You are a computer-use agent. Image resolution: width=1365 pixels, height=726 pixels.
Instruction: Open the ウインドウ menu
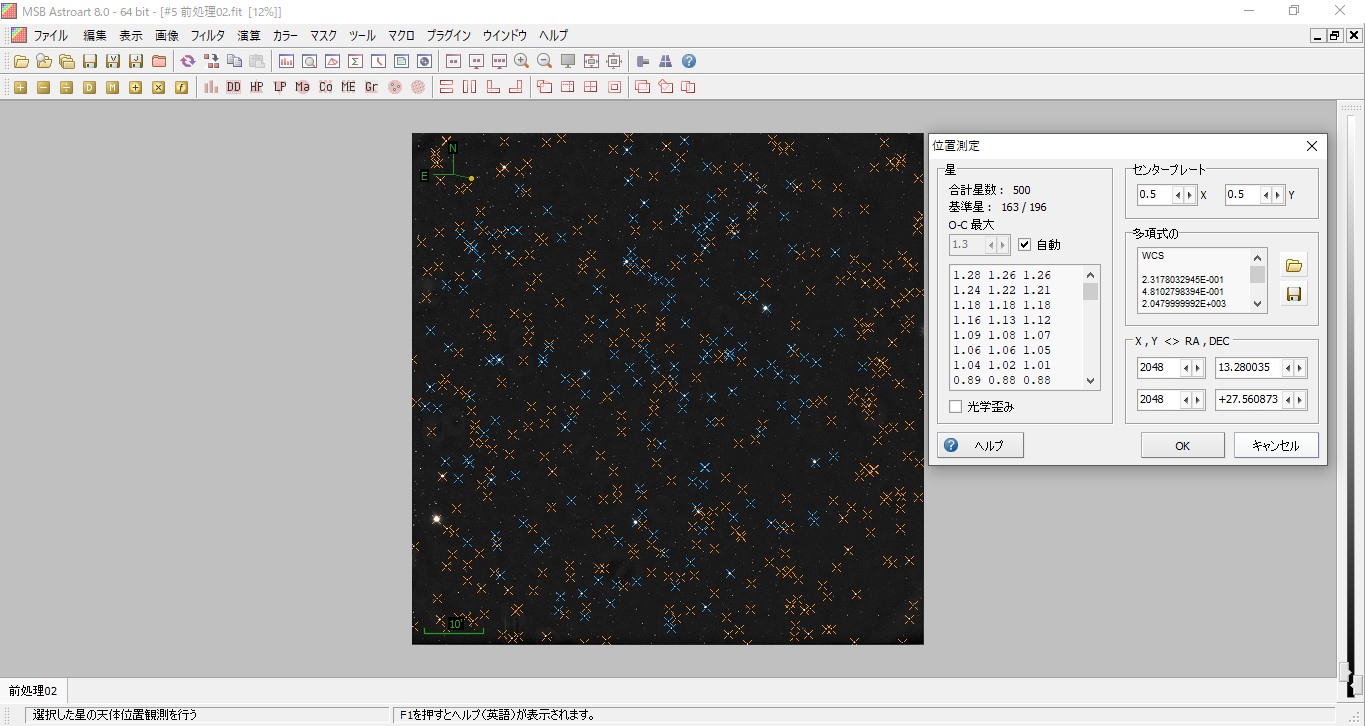coord(504,35)
